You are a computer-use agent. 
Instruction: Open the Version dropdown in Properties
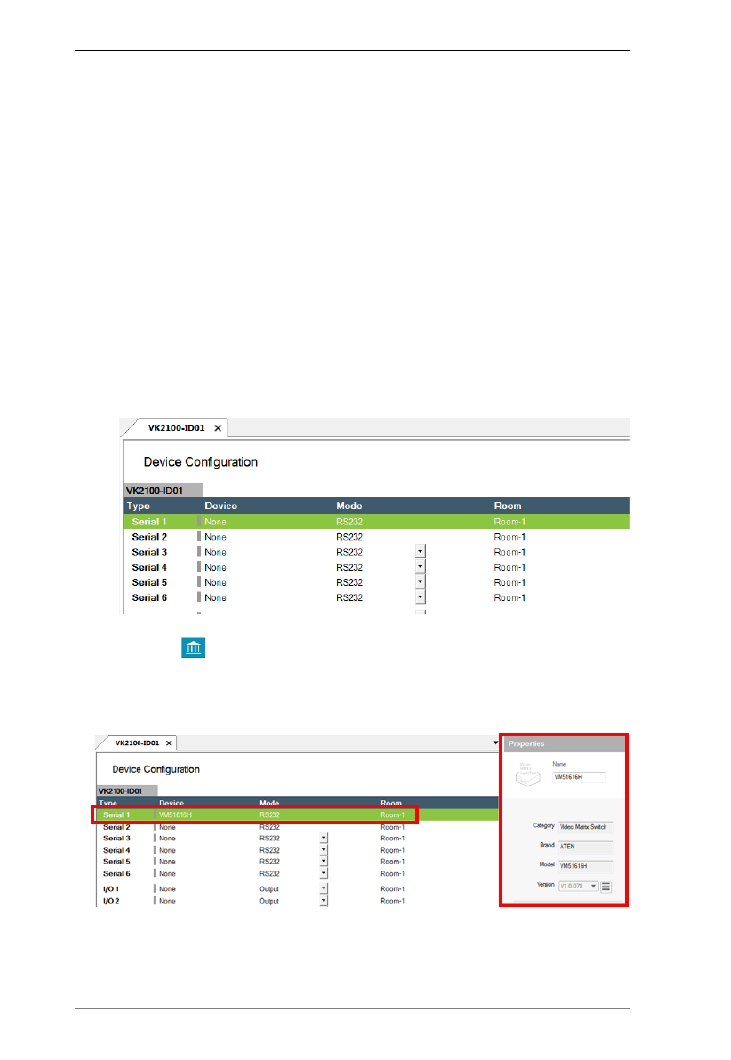coord(578,886)
